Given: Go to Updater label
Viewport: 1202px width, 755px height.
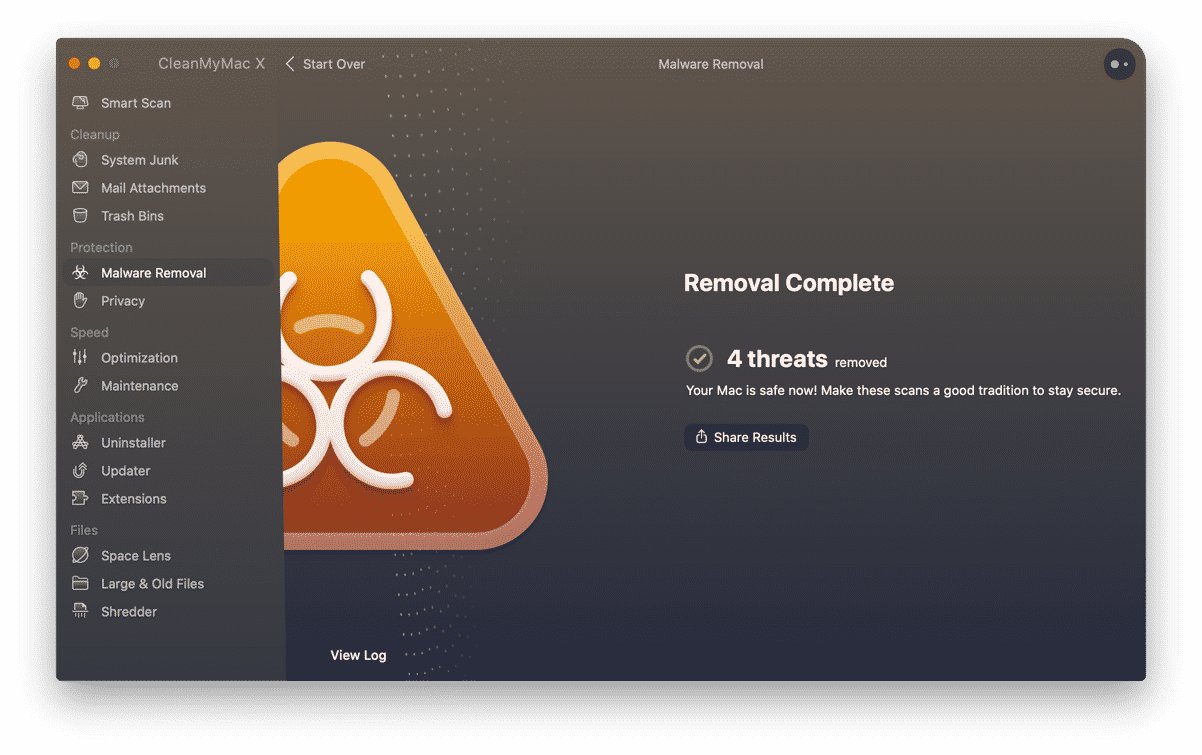Looking at the screenshot, I should [126, 471].
